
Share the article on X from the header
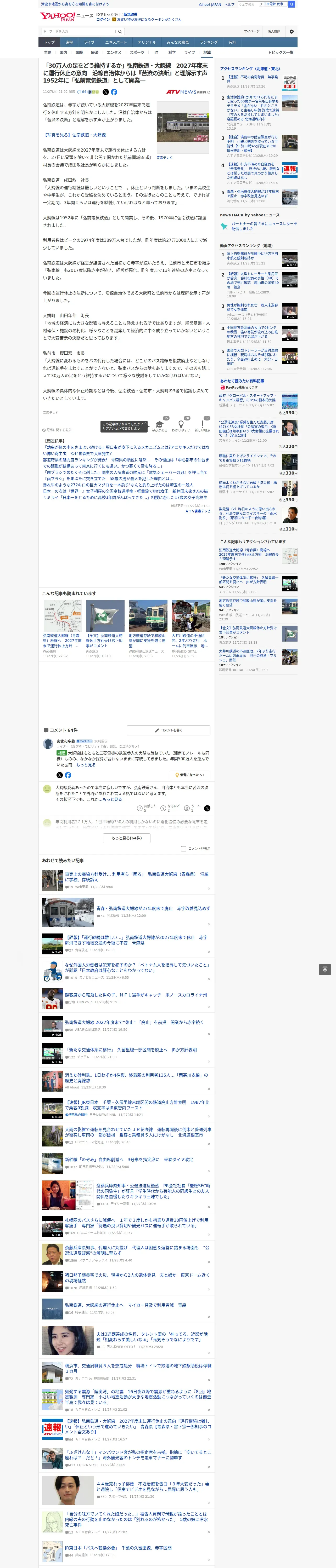tap(105, 92)
